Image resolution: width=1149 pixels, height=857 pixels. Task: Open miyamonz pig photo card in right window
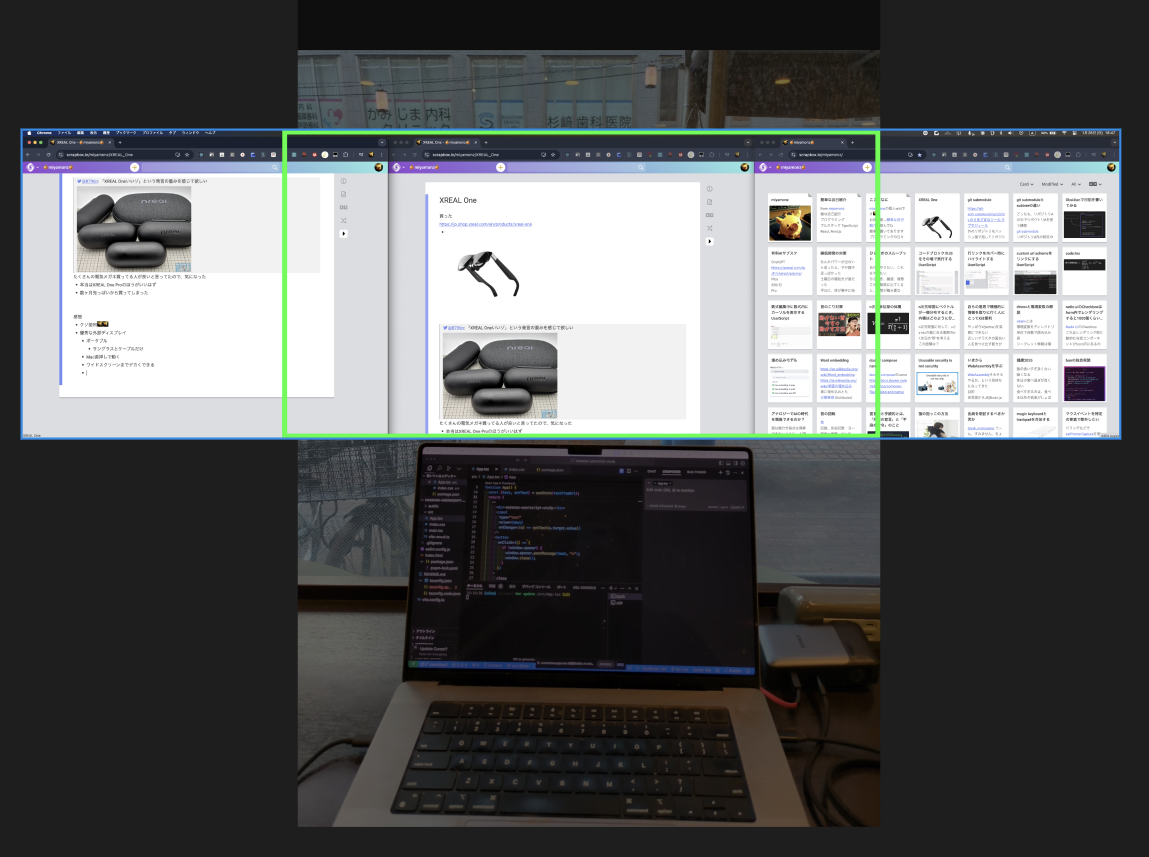(790, 218)
